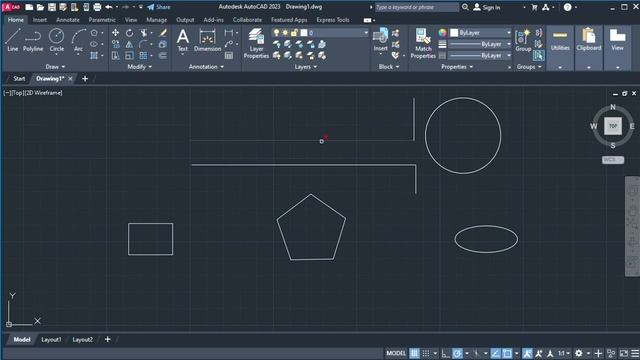640x360 pixels.
Task: Toggle layer lock padlock icon
Action: [294, 33]
